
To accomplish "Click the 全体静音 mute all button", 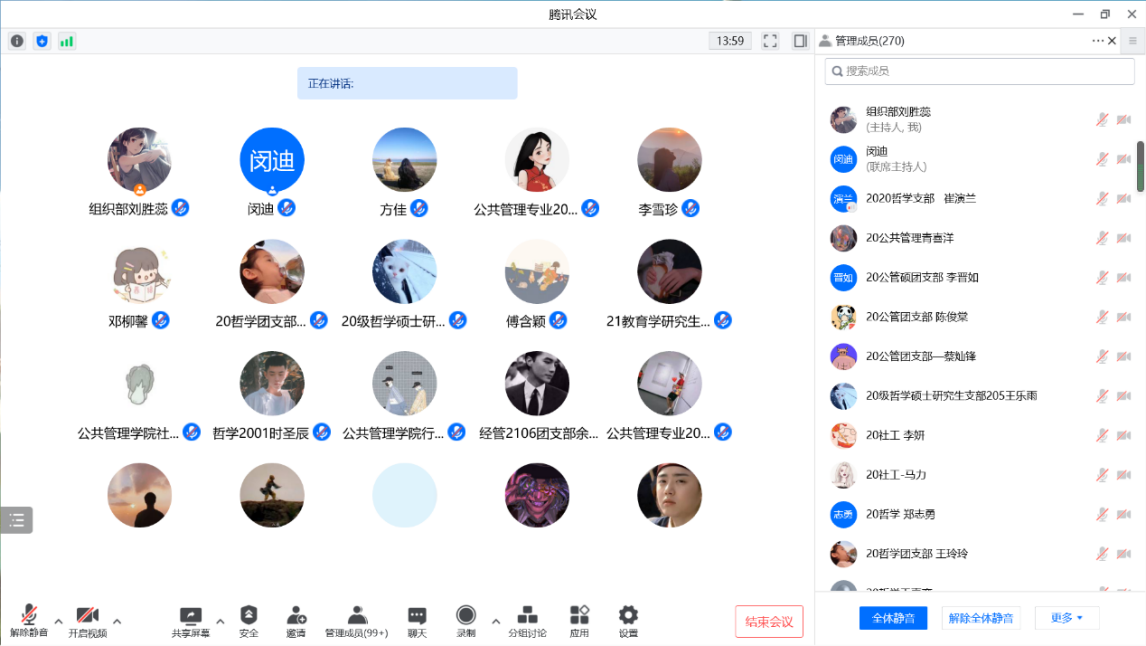I will point(893,618).
